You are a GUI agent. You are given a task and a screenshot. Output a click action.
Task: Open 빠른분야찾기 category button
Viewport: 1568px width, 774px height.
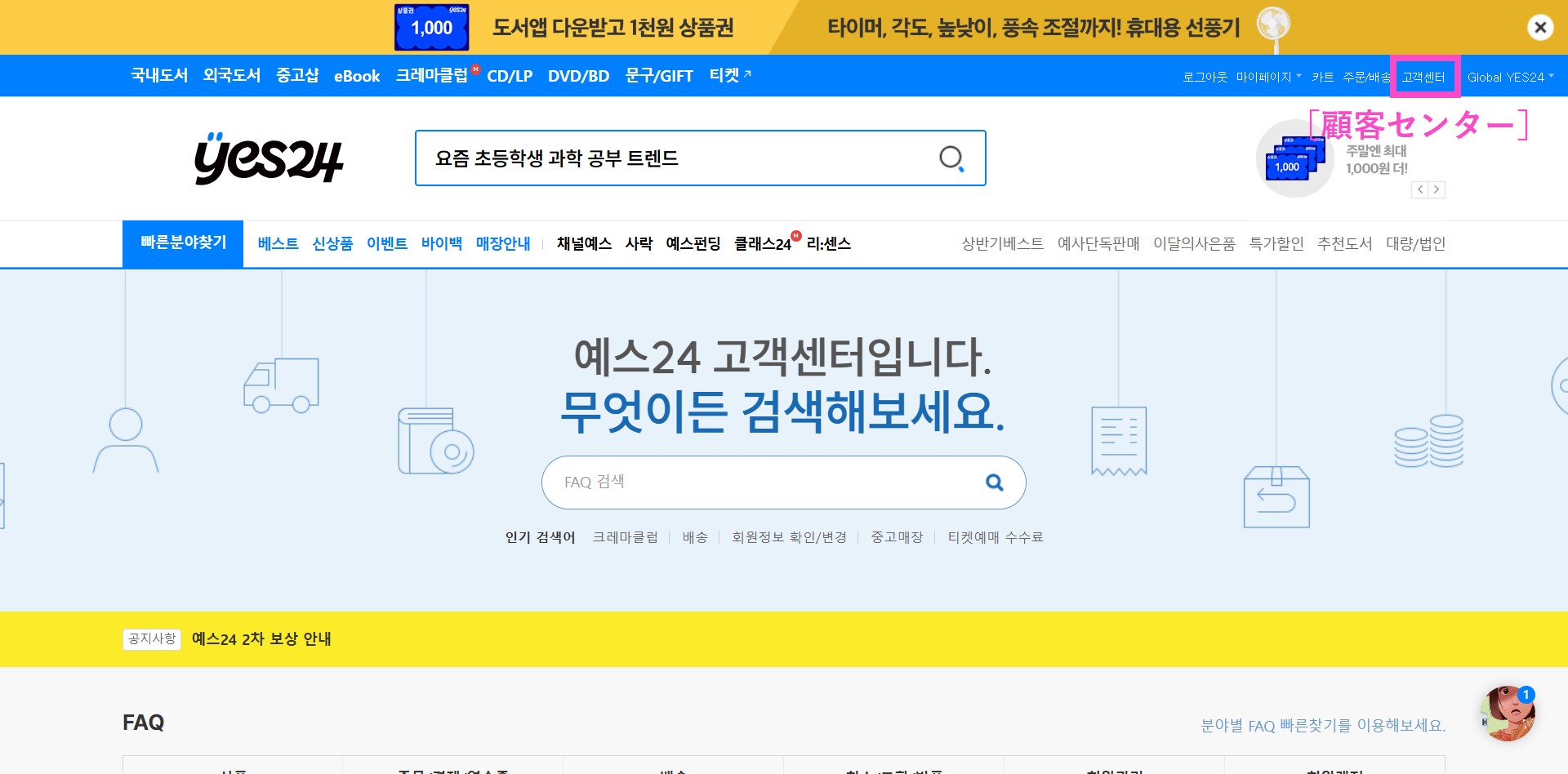pos(183,243)
